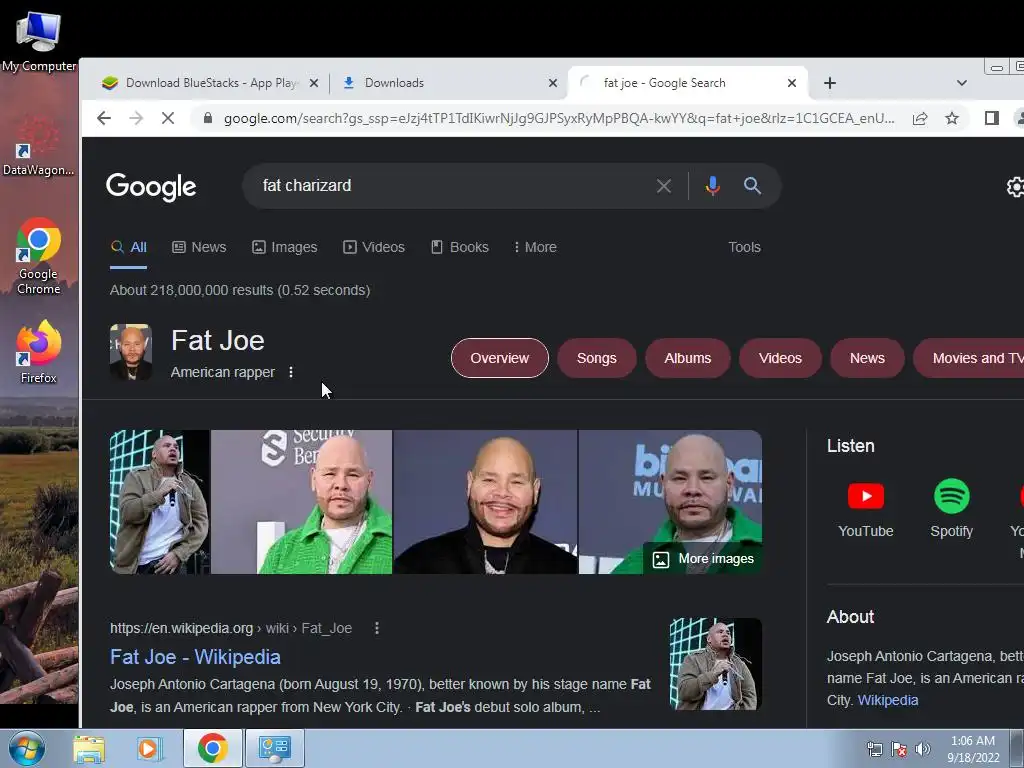Select the Movies and TV chip

click(969, 358)
